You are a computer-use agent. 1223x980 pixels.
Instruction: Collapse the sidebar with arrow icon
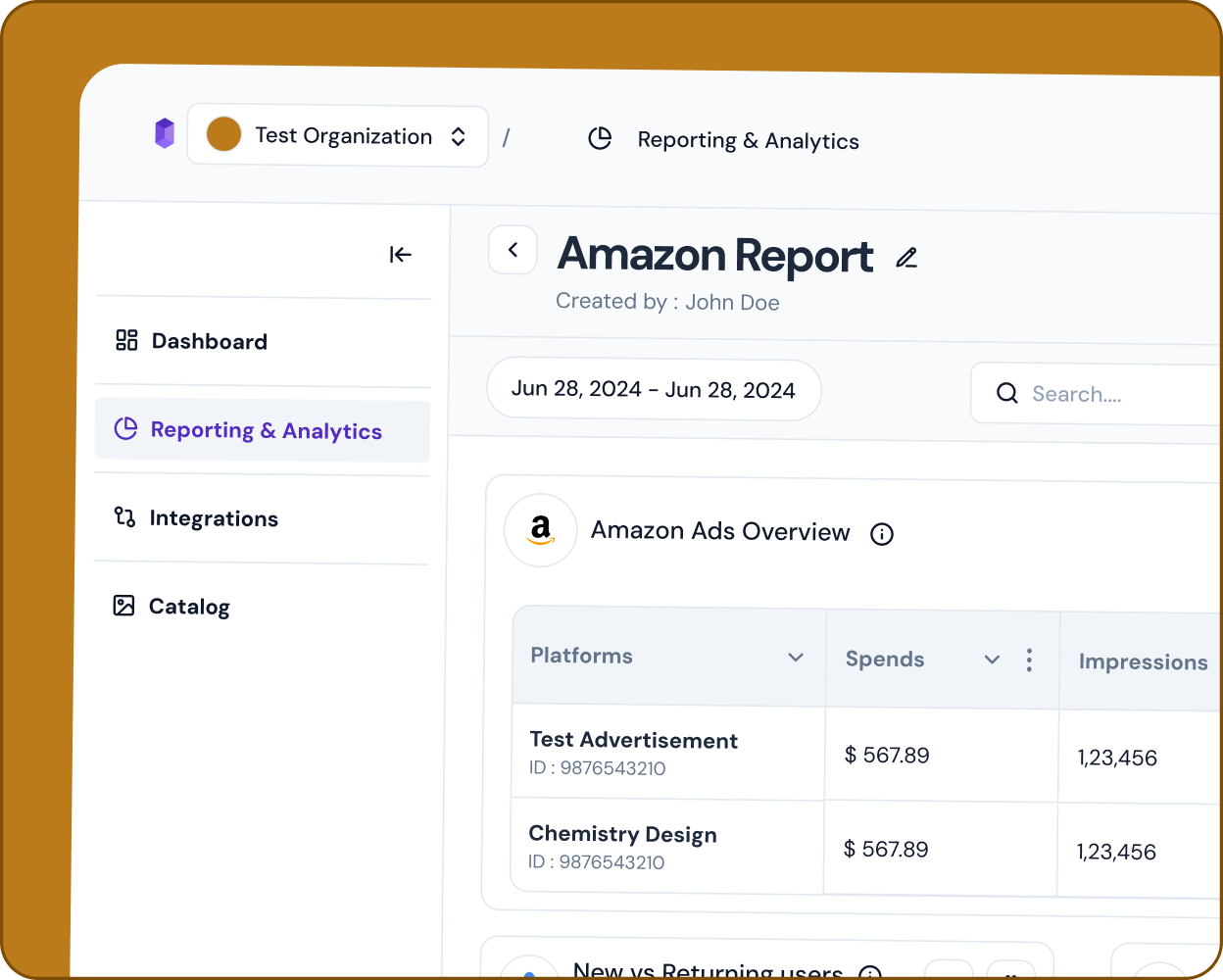[400, 255]
